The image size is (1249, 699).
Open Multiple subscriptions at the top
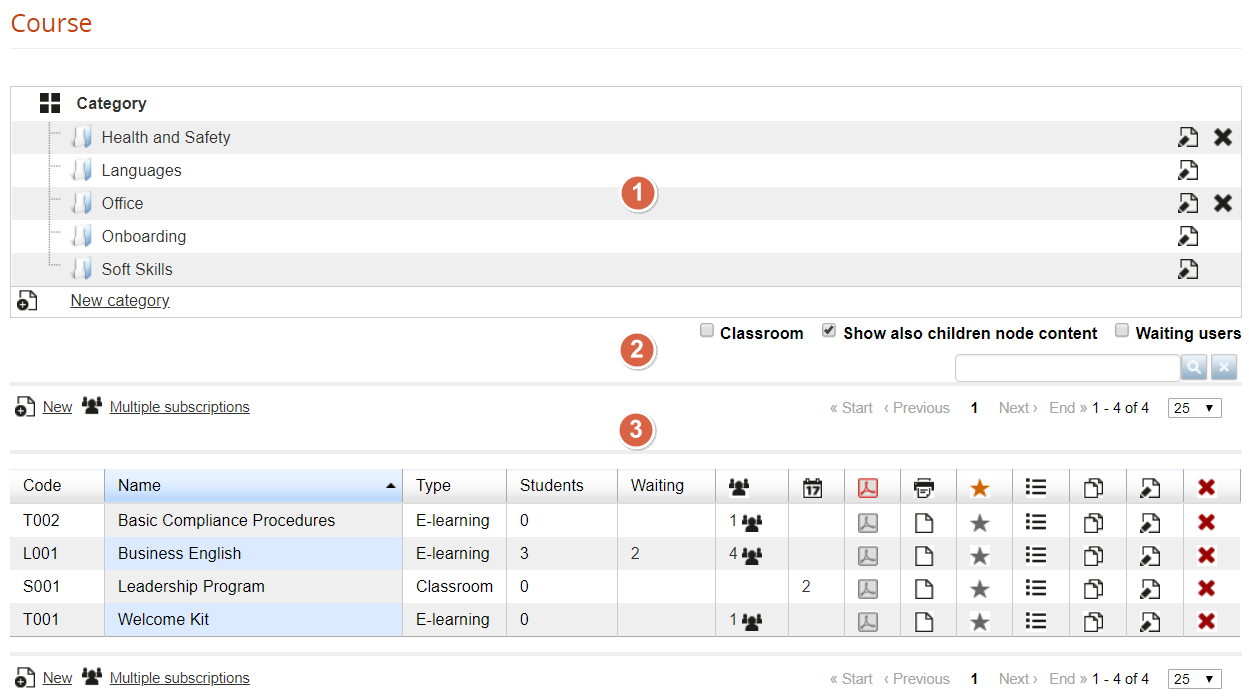point(179,407)
